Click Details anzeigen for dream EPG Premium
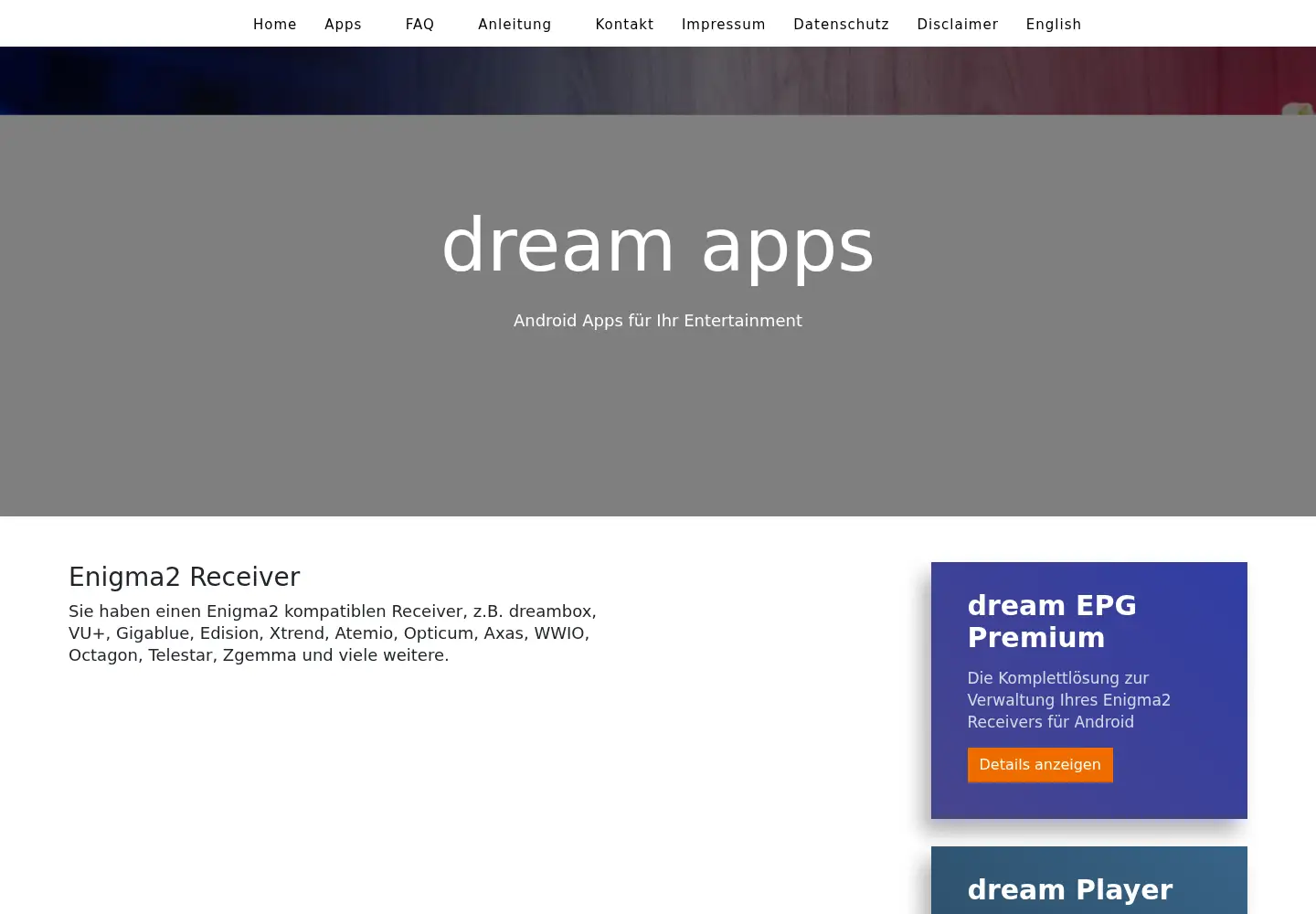The width and height of the screenshot is (1316, 914). point(1040,765)
